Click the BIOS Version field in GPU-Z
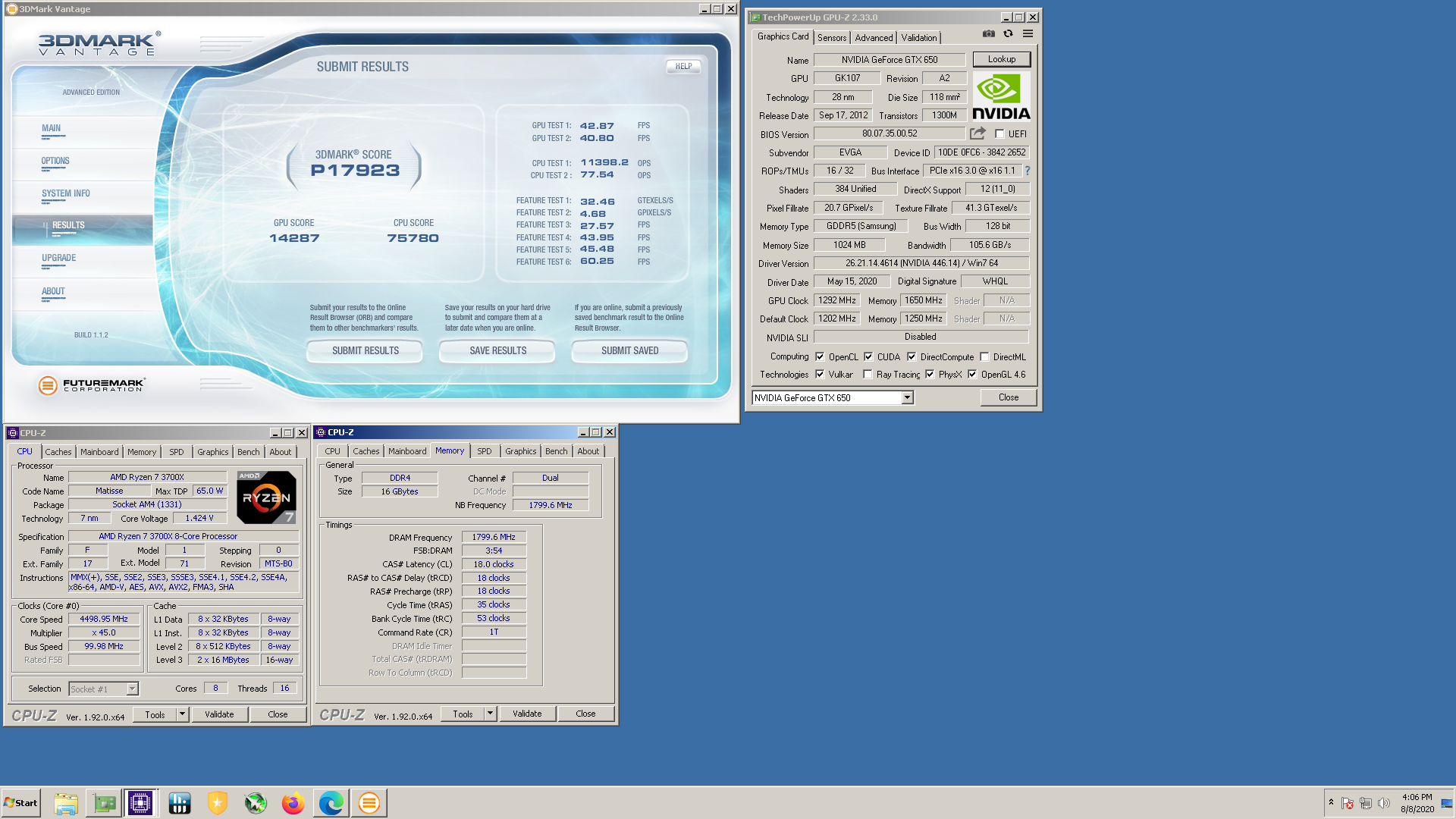Image resolution: width=1456 pixels, height=819 pixels. pos(890,133)
